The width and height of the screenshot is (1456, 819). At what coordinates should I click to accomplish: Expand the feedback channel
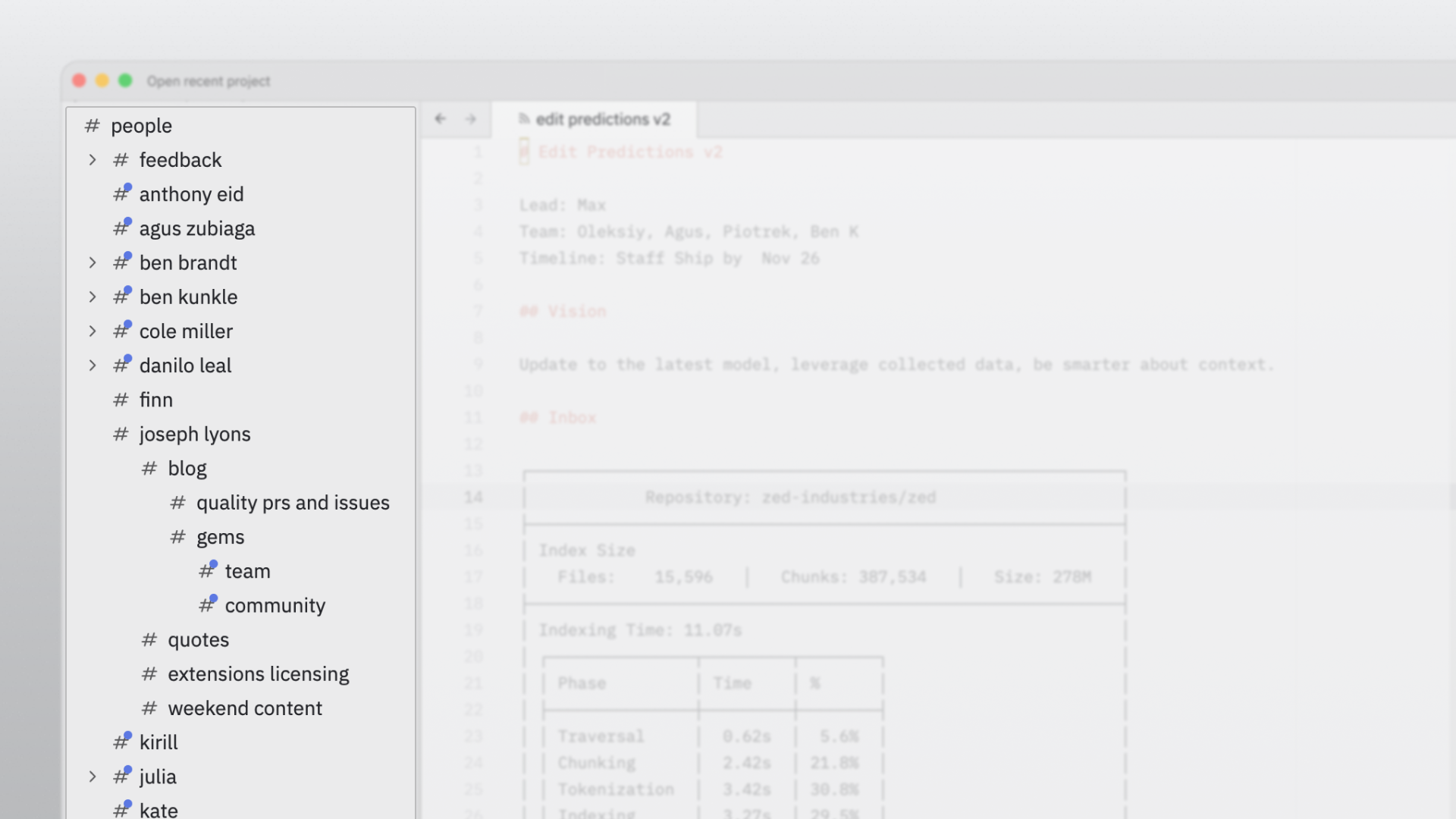click(x=93, y=160)
